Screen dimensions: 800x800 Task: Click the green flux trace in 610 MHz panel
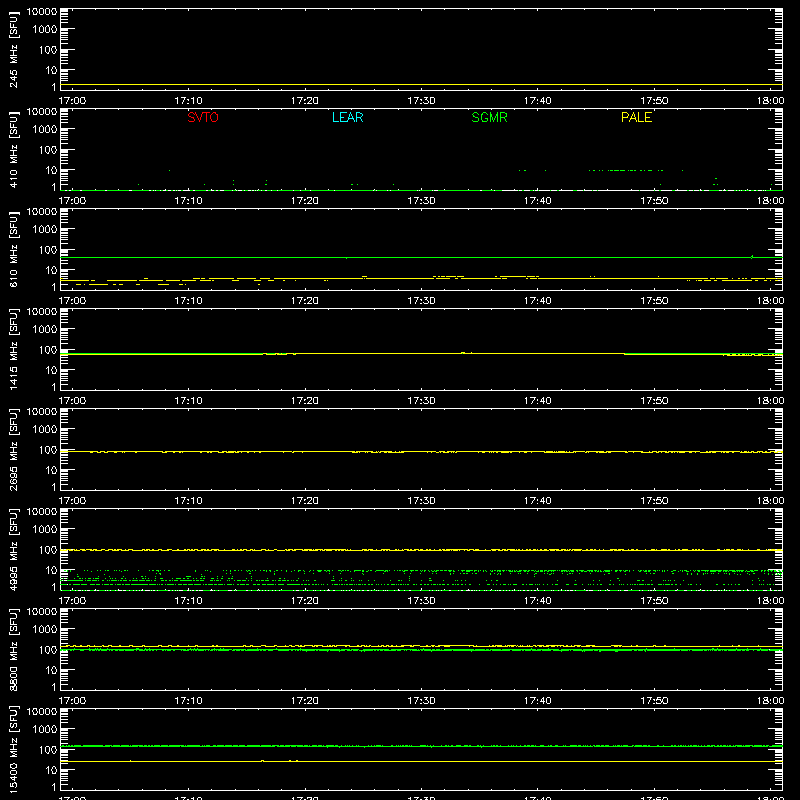click(421, 257)
